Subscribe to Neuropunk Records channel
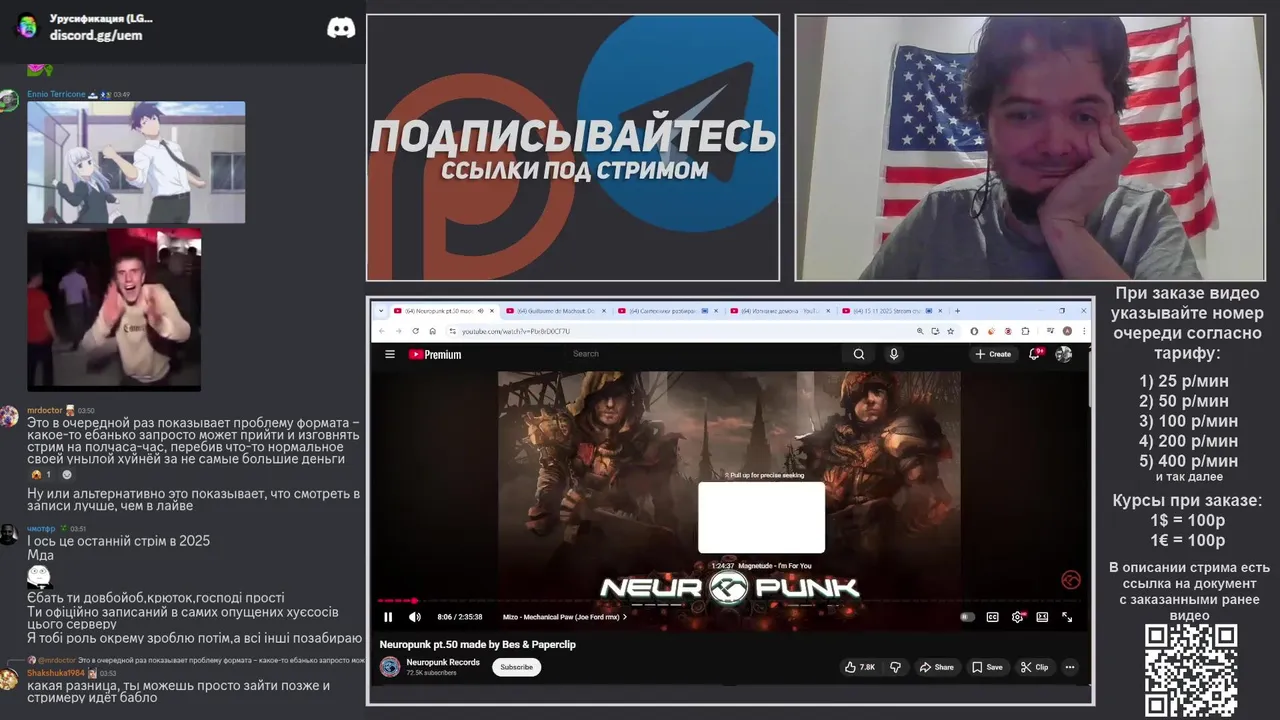This screenshot has width=1280, height=720. 516,667
